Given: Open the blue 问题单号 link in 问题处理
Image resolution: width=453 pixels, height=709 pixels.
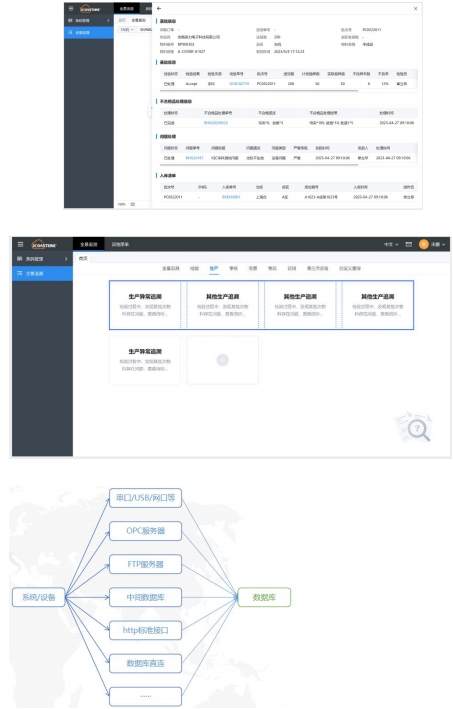Looking at the screenshot, I should coord(194,158).
